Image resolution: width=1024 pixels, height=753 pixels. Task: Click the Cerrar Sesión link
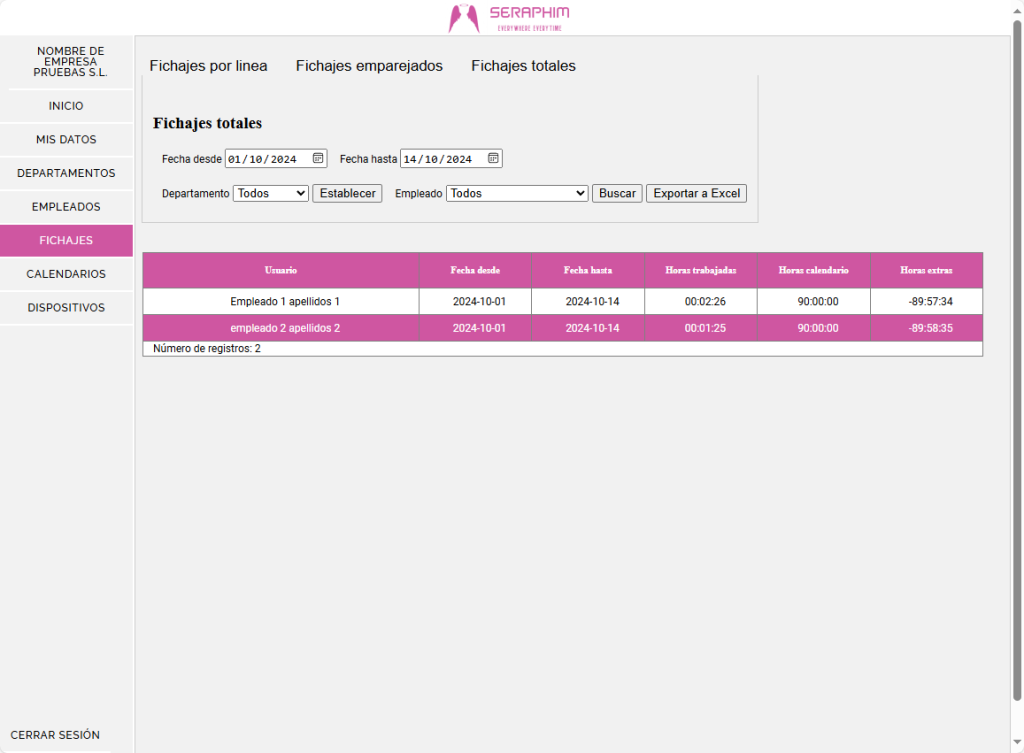pos(55,735)
